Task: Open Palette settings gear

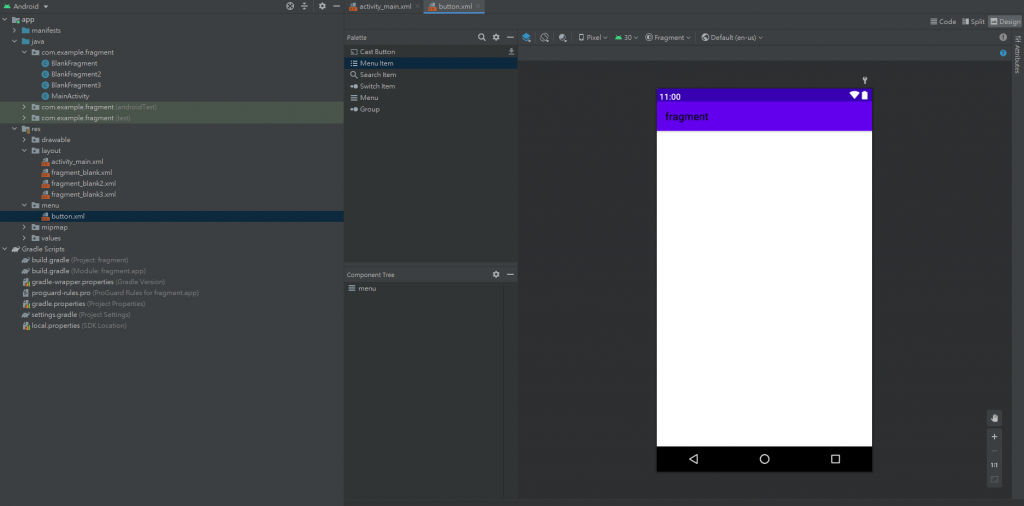Action: (x=496, y=37)
